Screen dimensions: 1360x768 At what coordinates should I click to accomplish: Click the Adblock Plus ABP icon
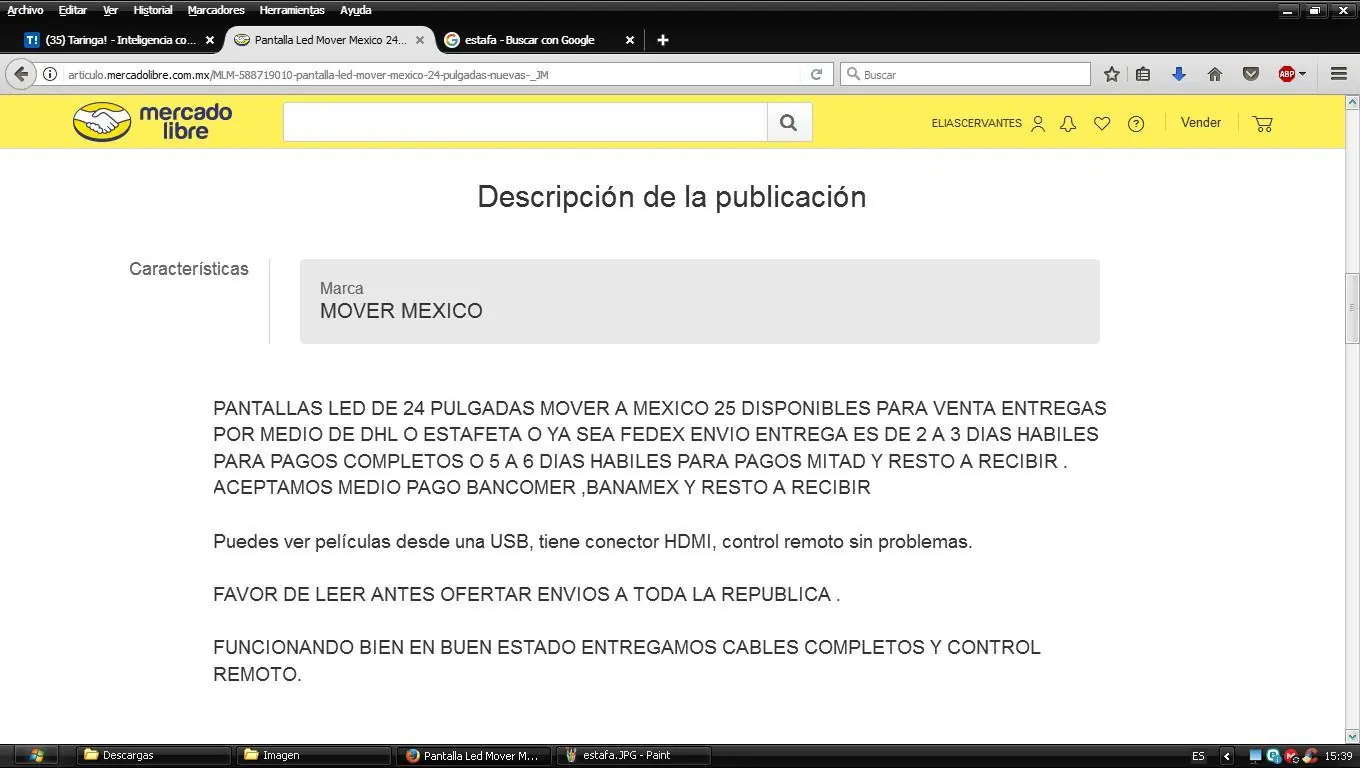point(1287,74)
